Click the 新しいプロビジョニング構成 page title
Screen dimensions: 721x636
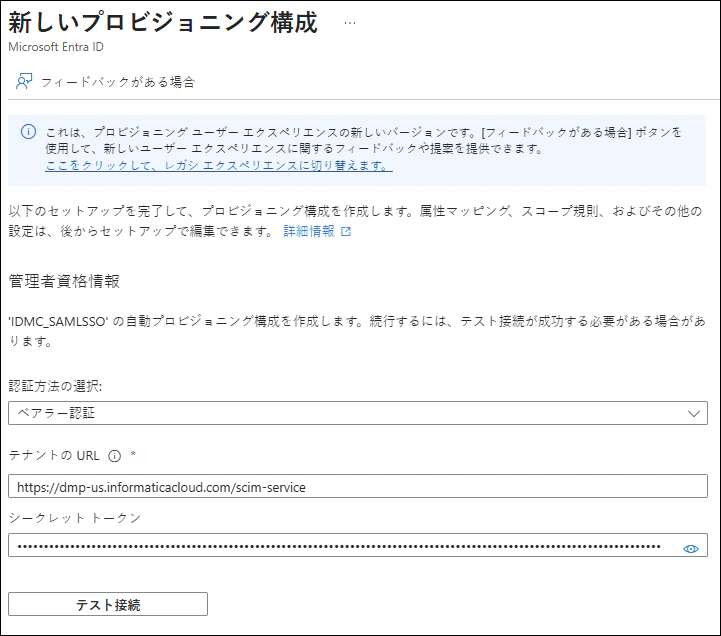click(x=163, y=22)
